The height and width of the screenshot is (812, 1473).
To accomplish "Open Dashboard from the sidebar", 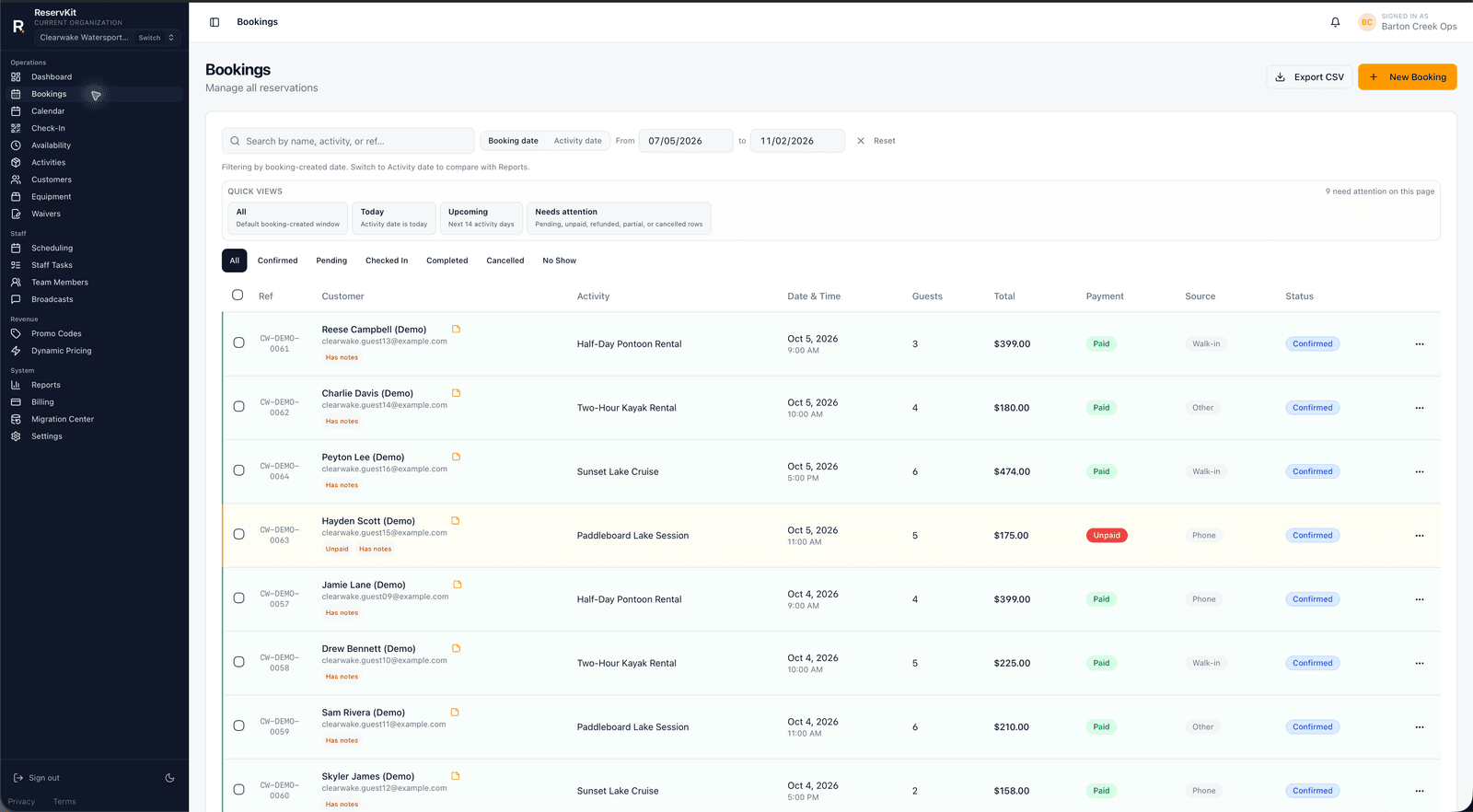I will pos(52,77).
